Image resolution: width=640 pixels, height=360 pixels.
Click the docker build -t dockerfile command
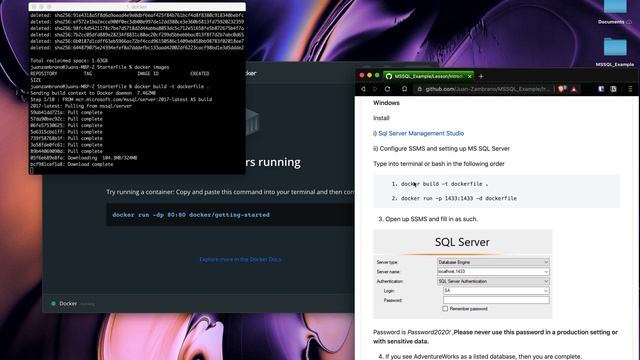(444, 184)
